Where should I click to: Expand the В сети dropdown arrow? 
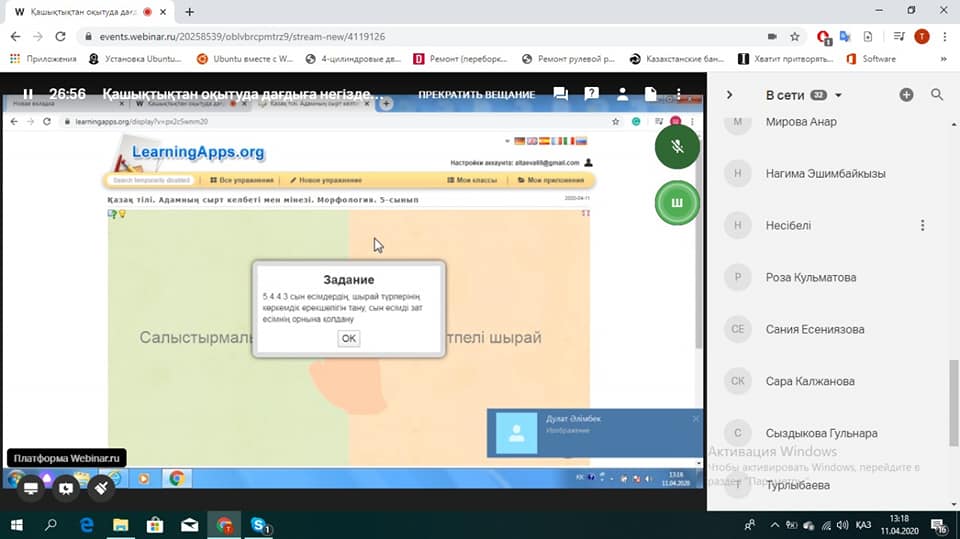[x=838, y=96]
